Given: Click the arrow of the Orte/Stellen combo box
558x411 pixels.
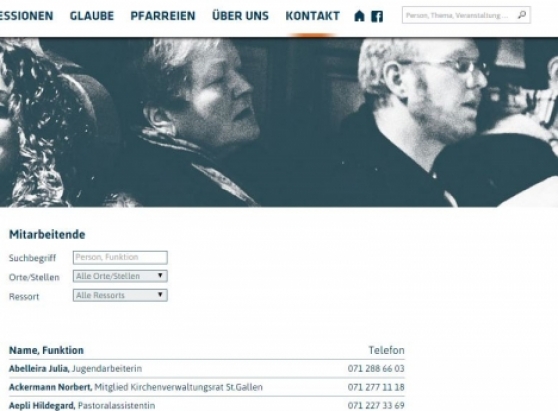Looking at the screenshot, I should 160,276.
